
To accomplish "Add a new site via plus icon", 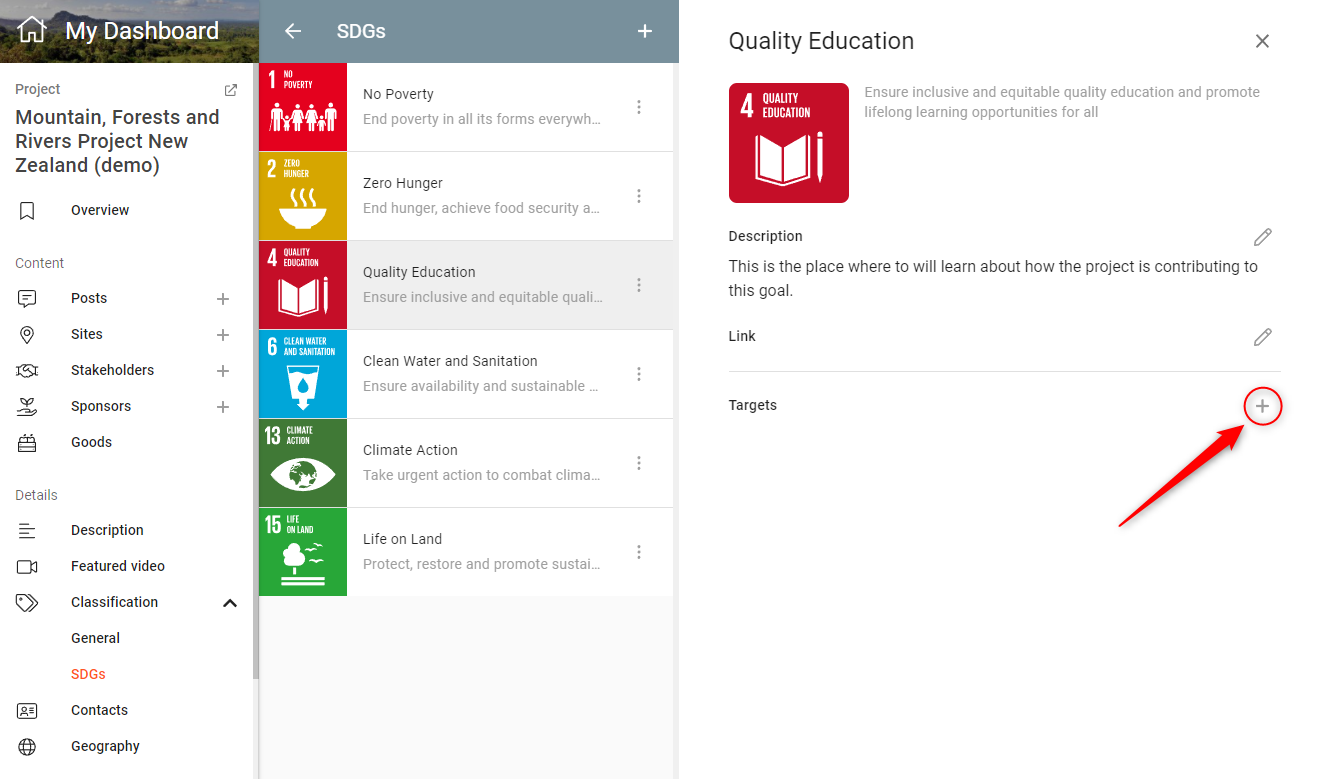I will pos(223,335).
